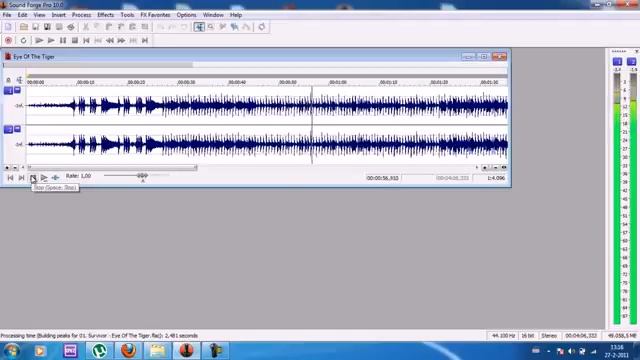Open the File menu

[x=7, y=15]
